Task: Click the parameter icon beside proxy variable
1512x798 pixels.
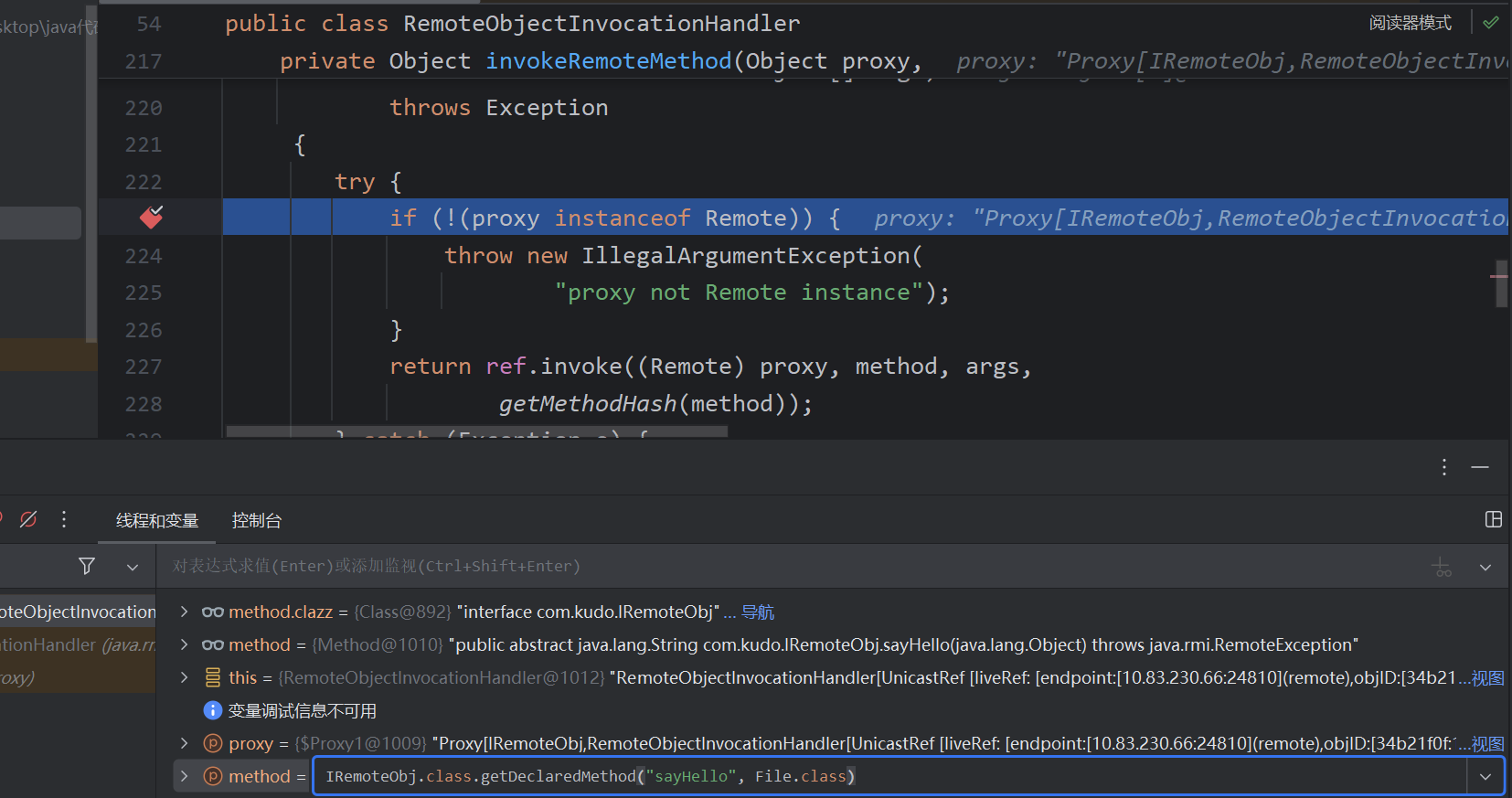Action: [212, 743]
